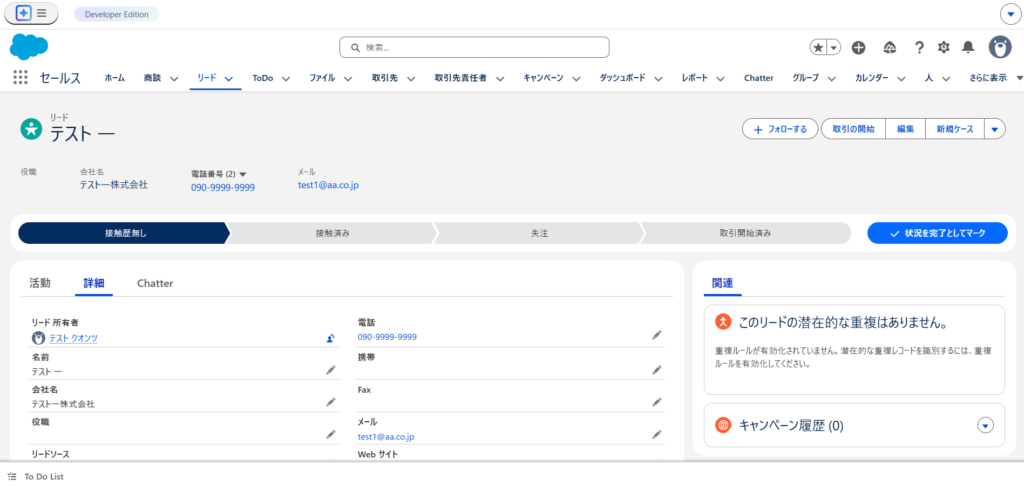
Task: Open the more actions dropdown beside 新規ケース
Action: point(994,129)
